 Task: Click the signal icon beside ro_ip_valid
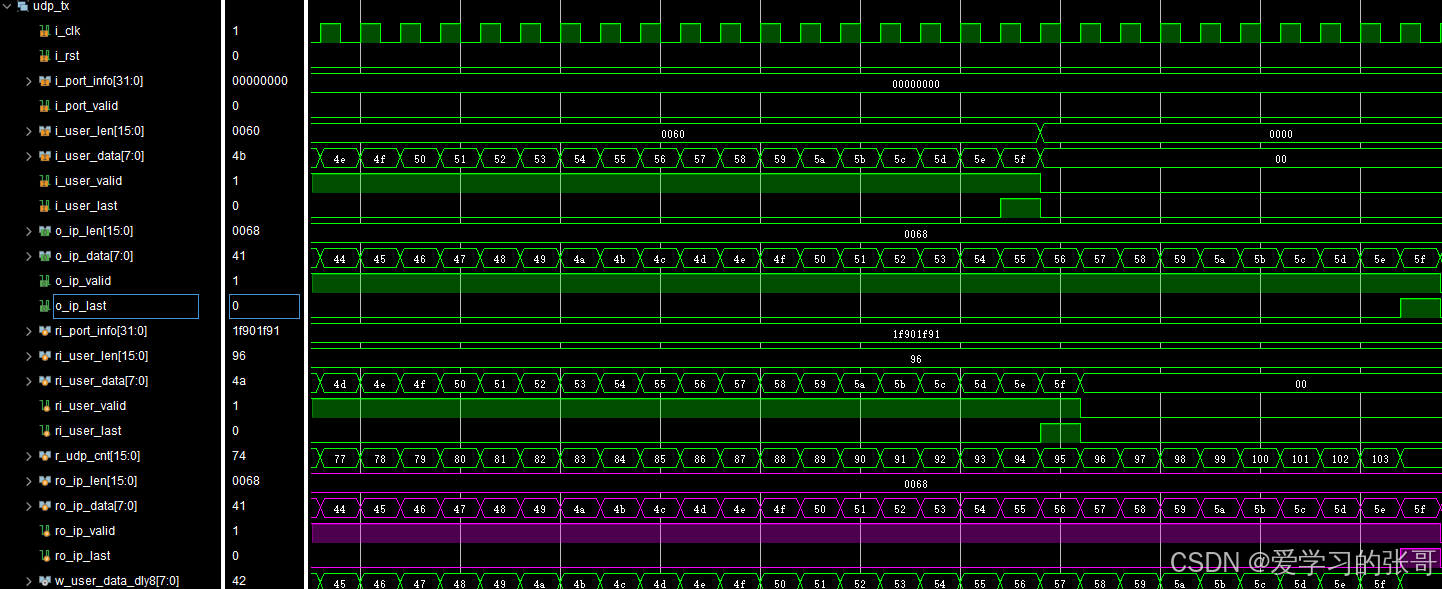[44, 531]
